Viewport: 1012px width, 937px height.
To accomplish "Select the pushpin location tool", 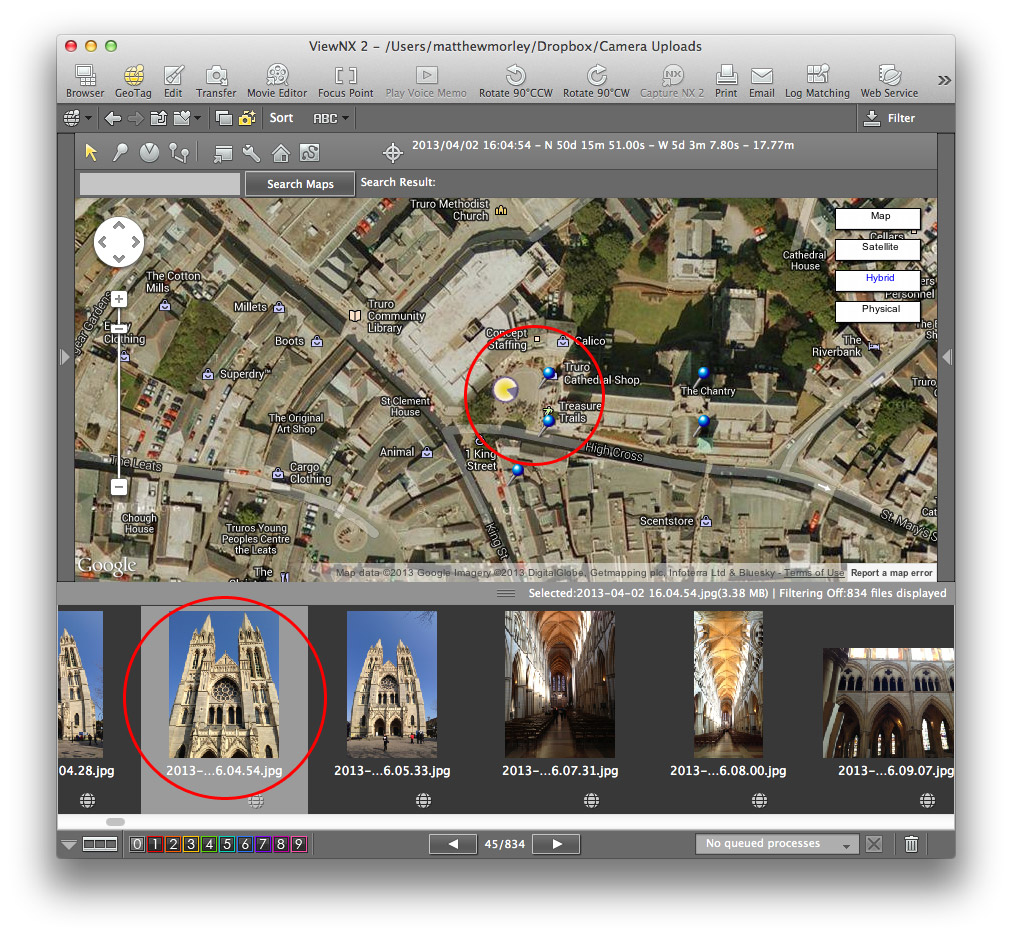I will click(x=120, y=153).
